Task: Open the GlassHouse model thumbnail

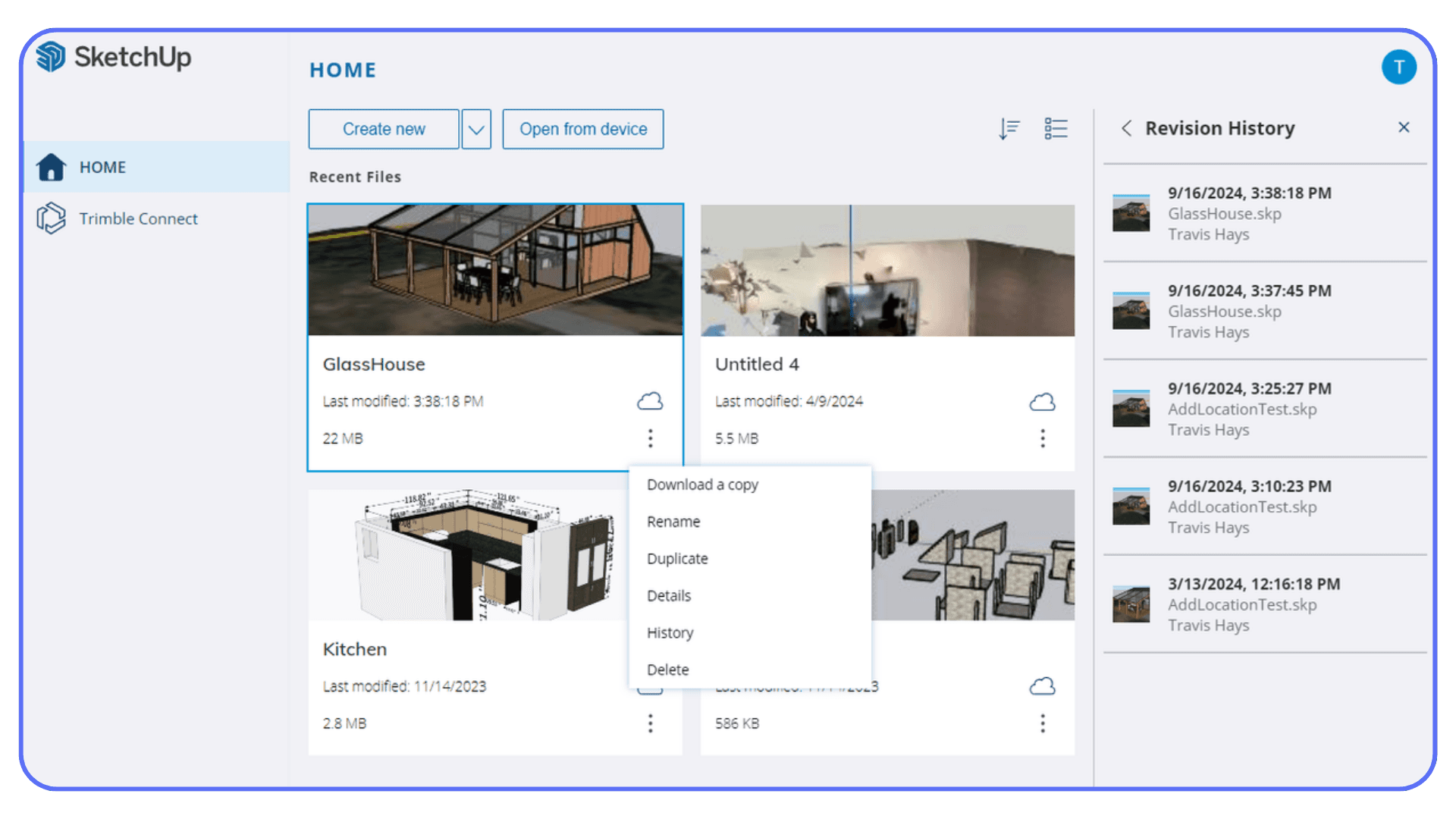Action: click(x=494, y=269)
